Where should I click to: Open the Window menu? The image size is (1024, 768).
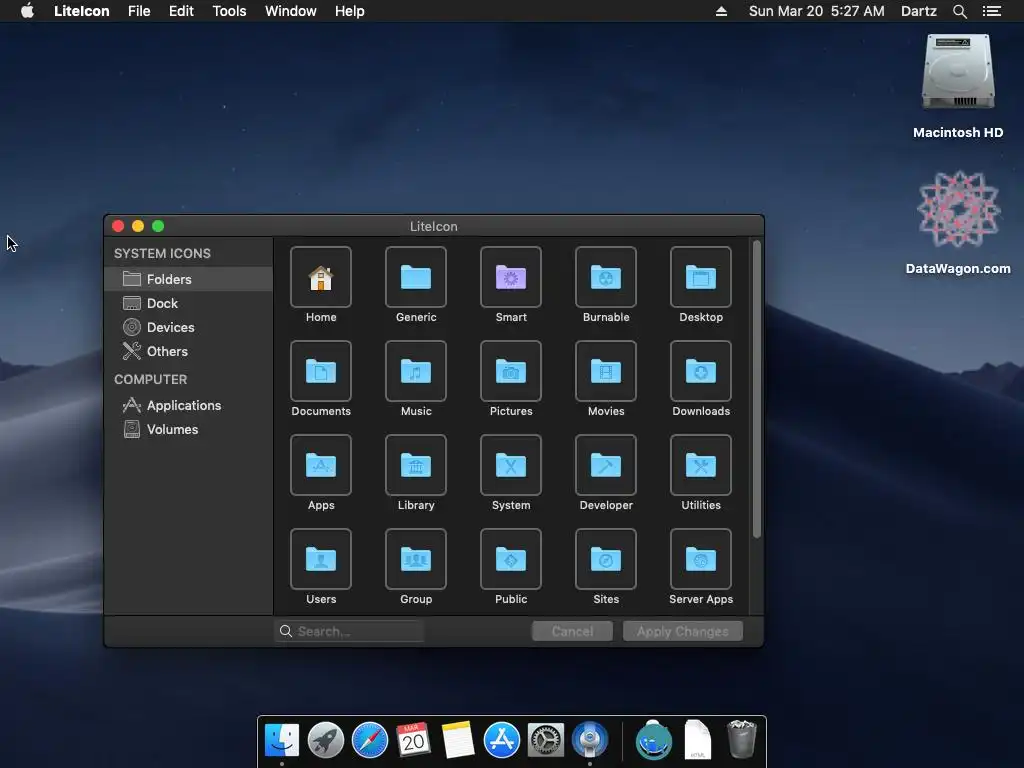[x=291, y=11]
